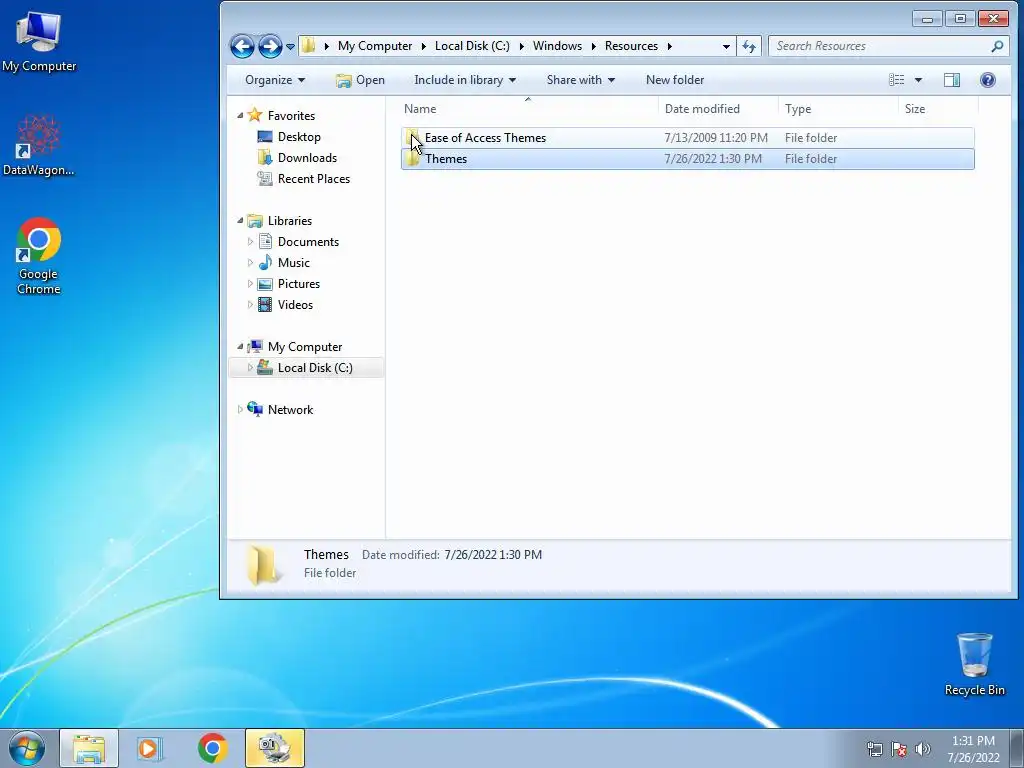This screenshot has width=1024, height=768.
Task: Open Favorites in navigation pane
Action: pos(291,116)
